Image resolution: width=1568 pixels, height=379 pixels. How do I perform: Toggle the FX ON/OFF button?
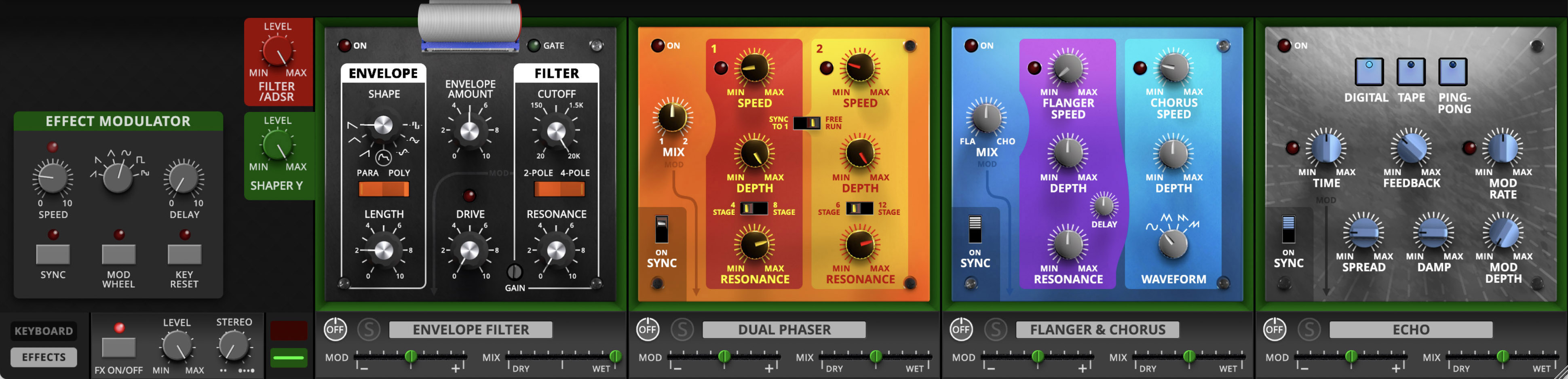pyautogui.click(x=119, y=347)
